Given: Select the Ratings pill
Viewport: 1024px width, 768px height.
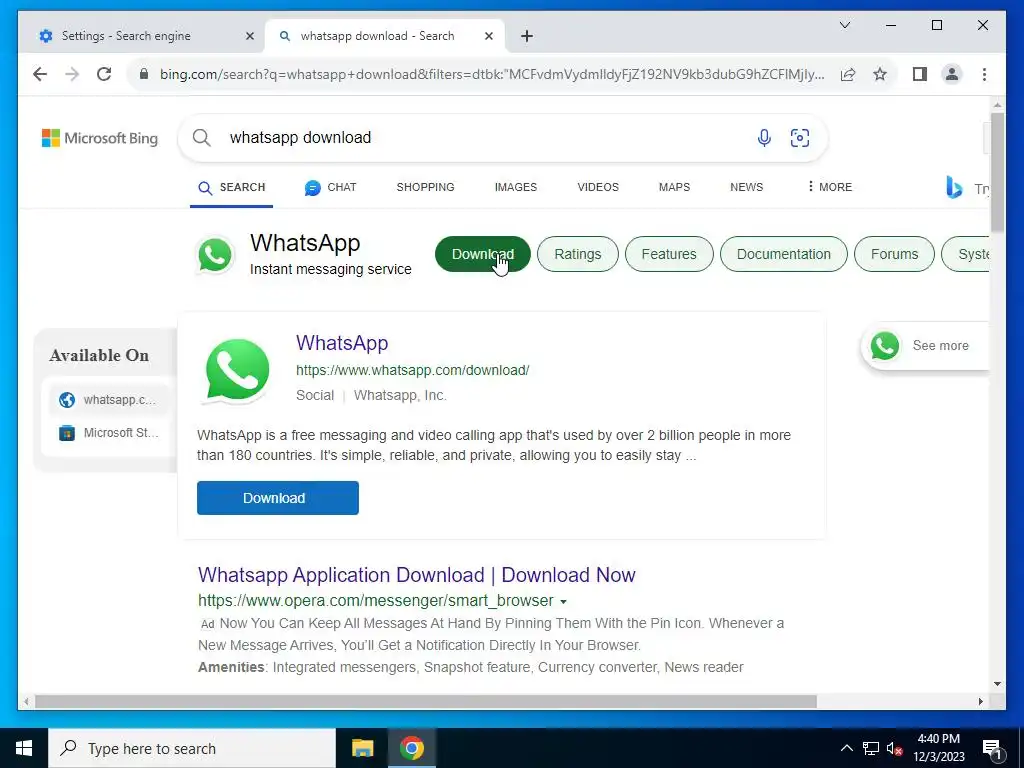Looking at the screenshot, I should [x=577, y=254].
